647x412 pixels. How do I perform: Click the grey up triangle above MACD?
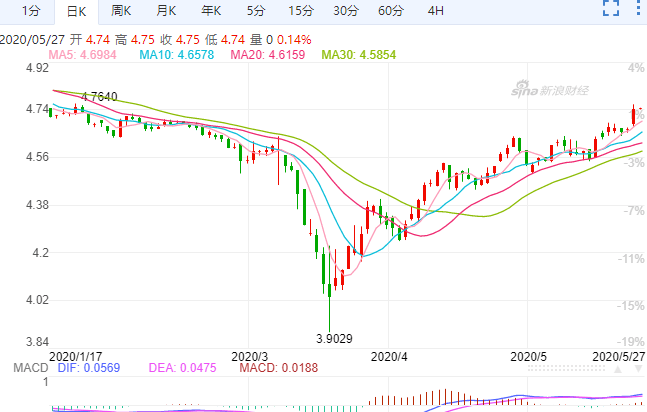coord(618,369)
